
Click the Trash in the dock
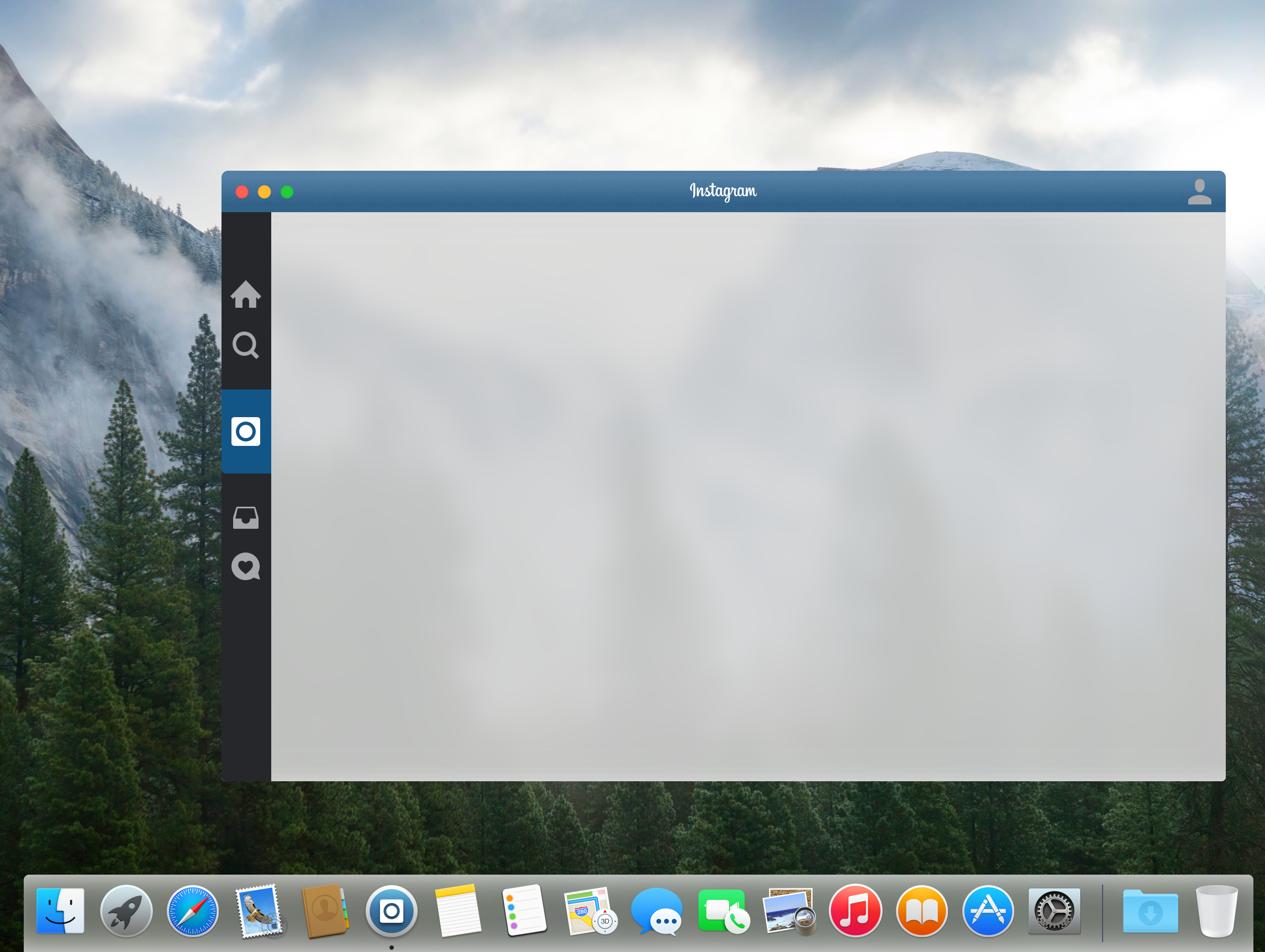pos(1216,911)
